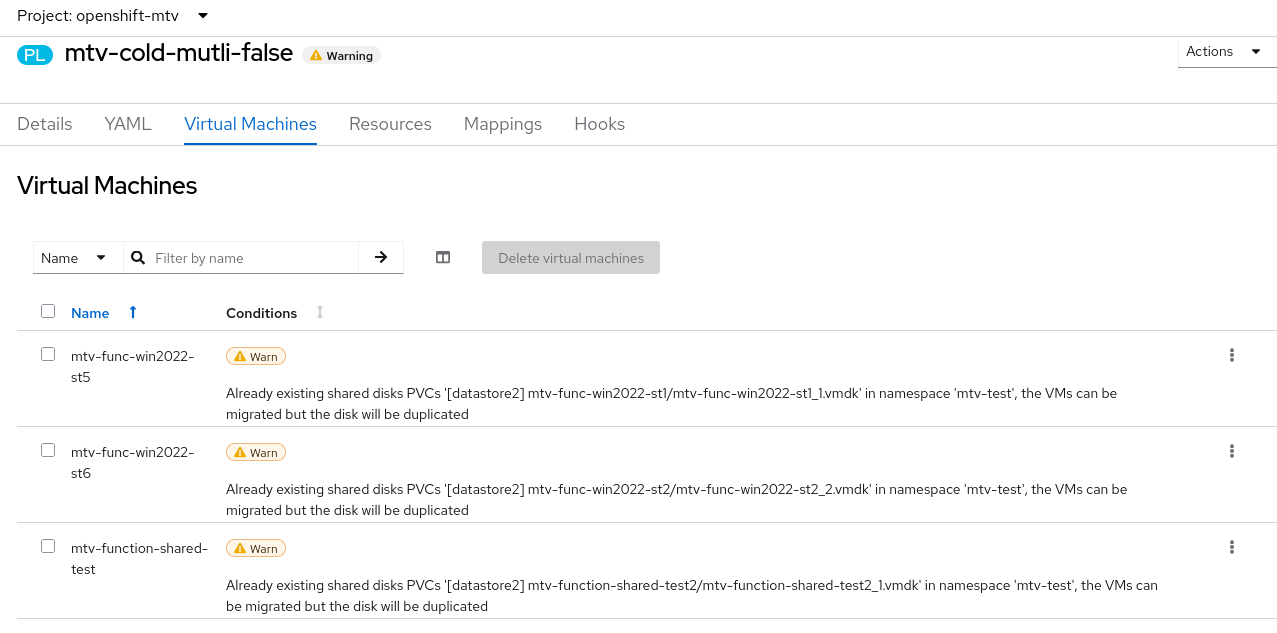
Task: Toggle the select-all rows checkbox
Action: [x=48, y=311]
